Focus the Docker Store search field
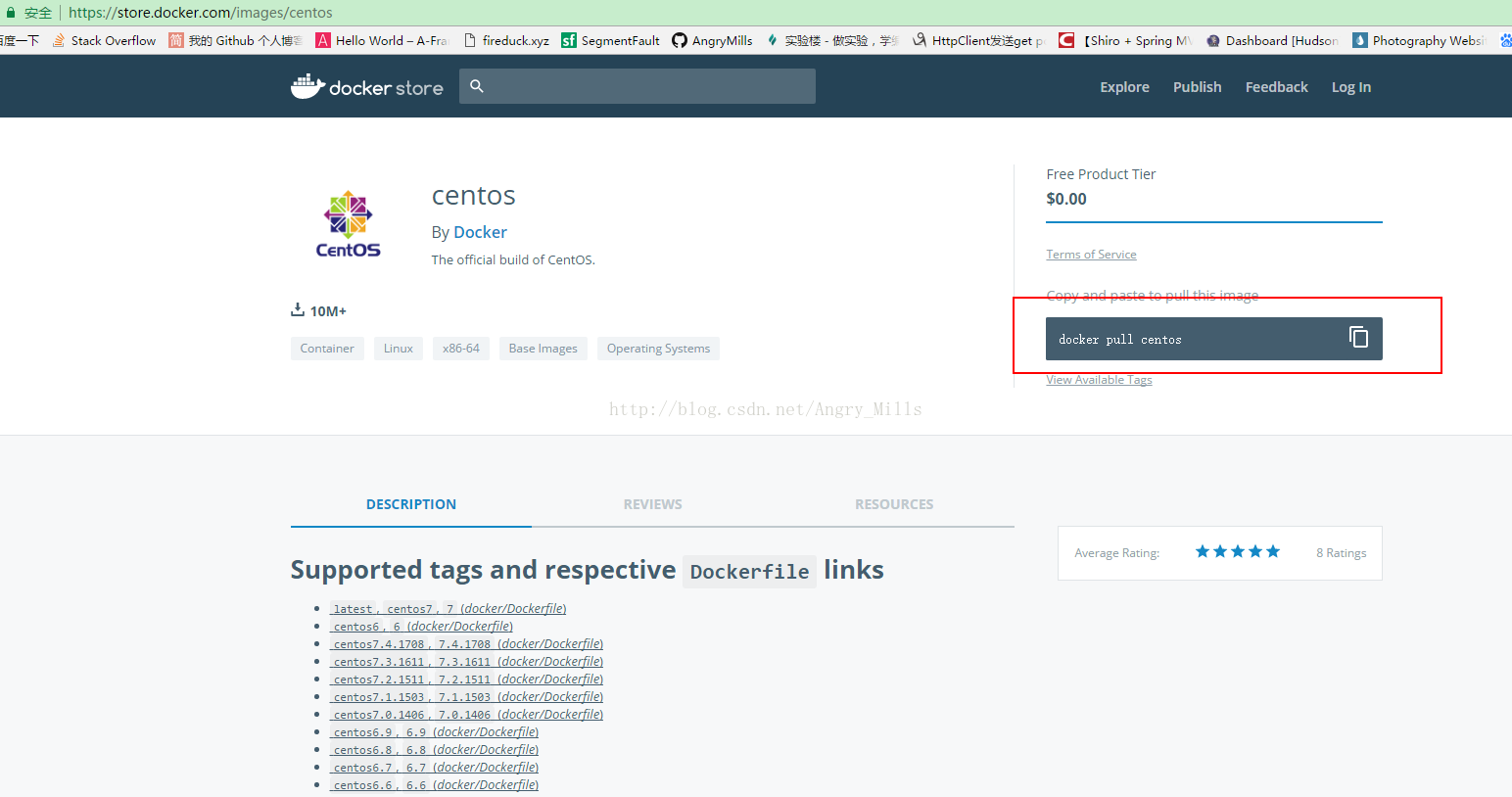Screen dimensions: 1512x797 (638, 86)
